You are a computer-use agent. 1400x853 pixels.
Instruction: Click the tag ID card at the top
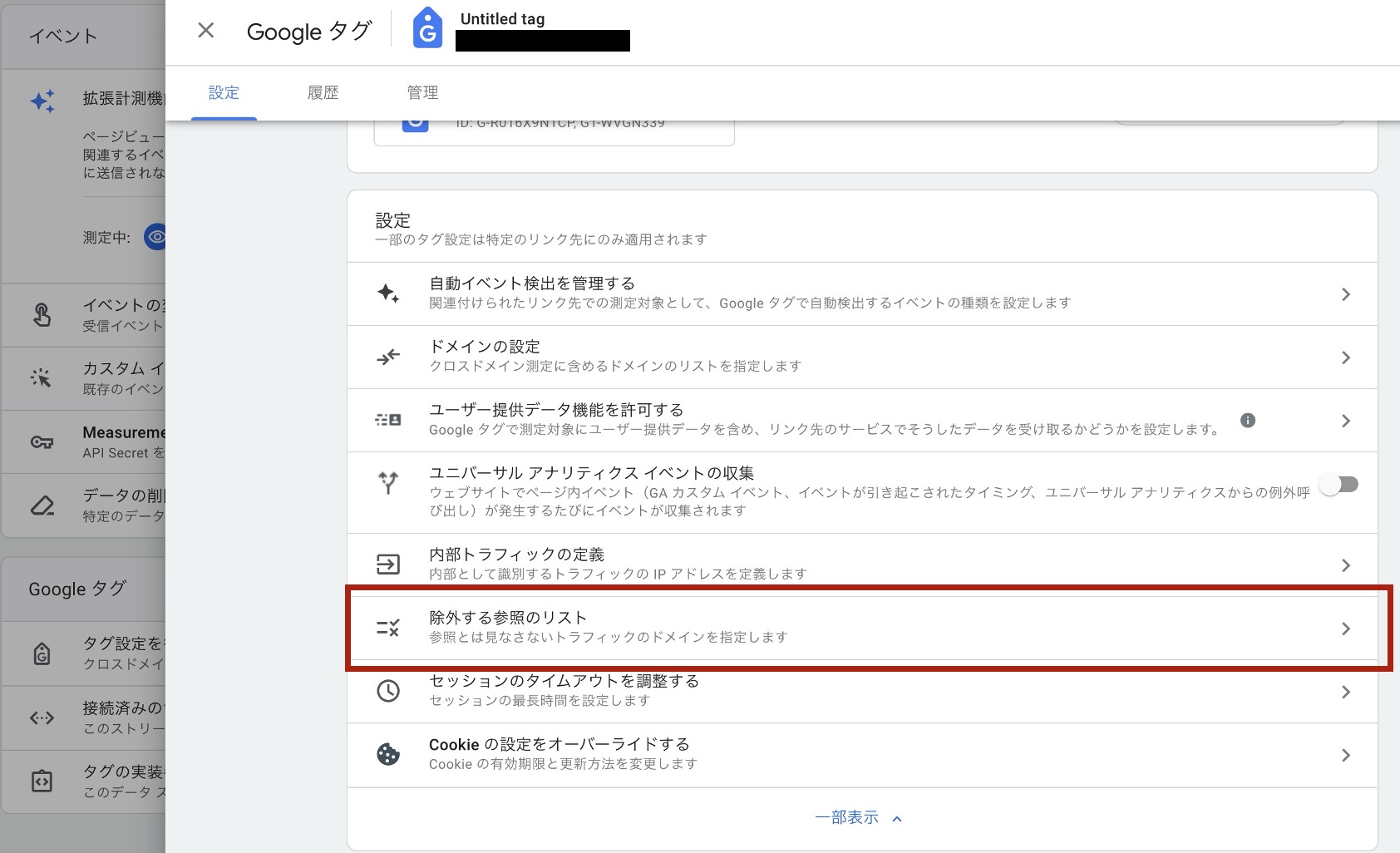554,133
